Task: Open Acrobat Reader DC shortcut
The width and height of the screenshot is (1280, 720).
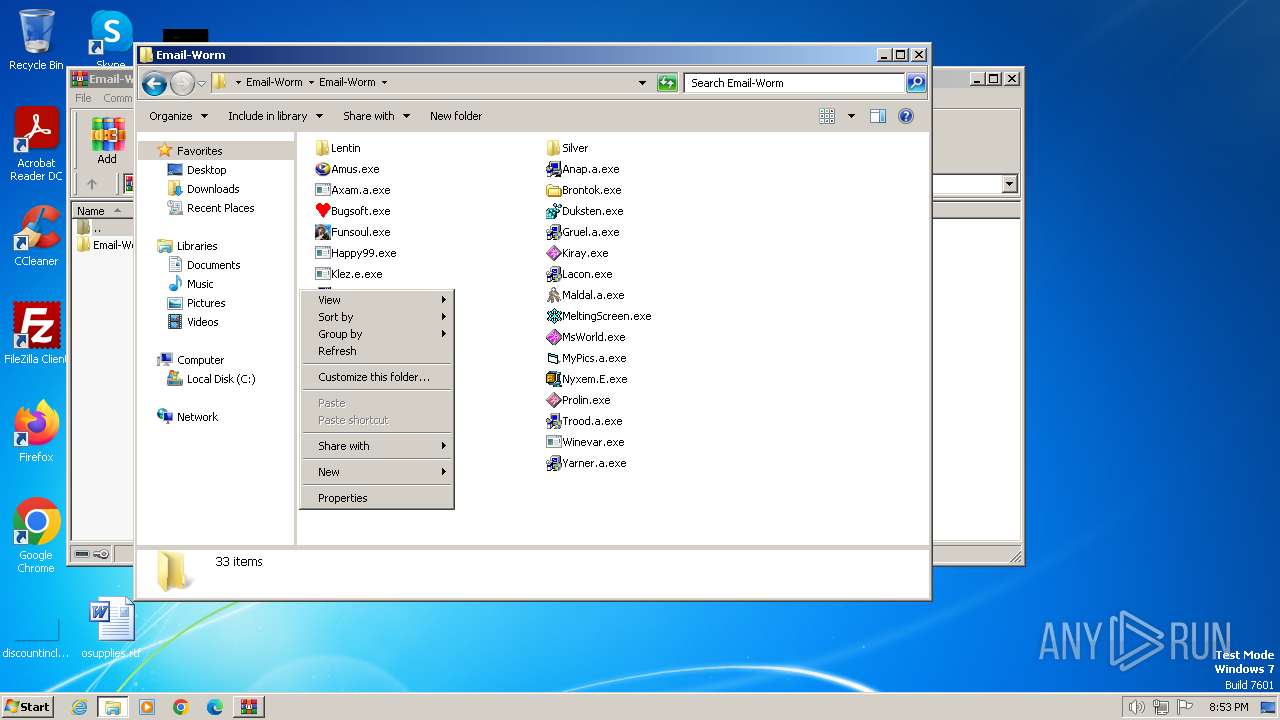Action: (36, 145)
